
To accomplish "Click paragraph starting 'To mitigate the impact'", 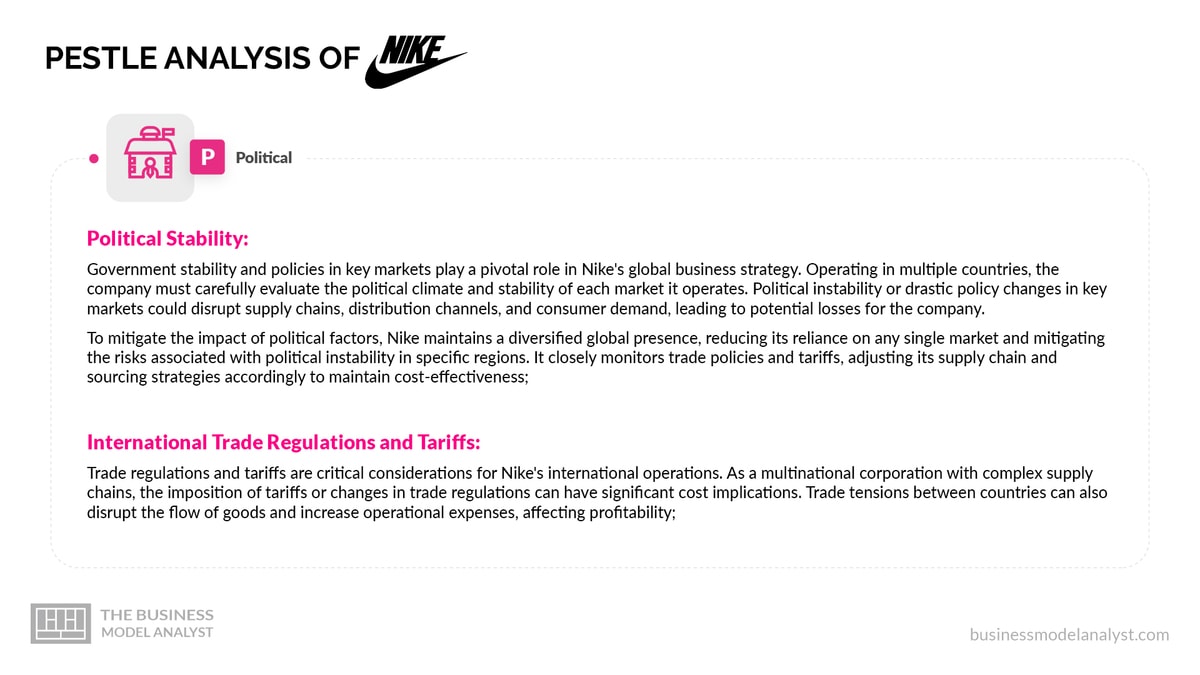I will tap(596, 357).
